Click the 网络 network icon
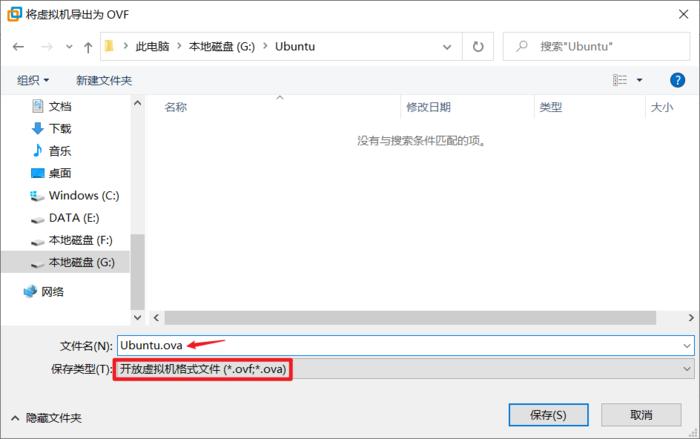This screenshot has height=439, width=700. pos(30,292)
